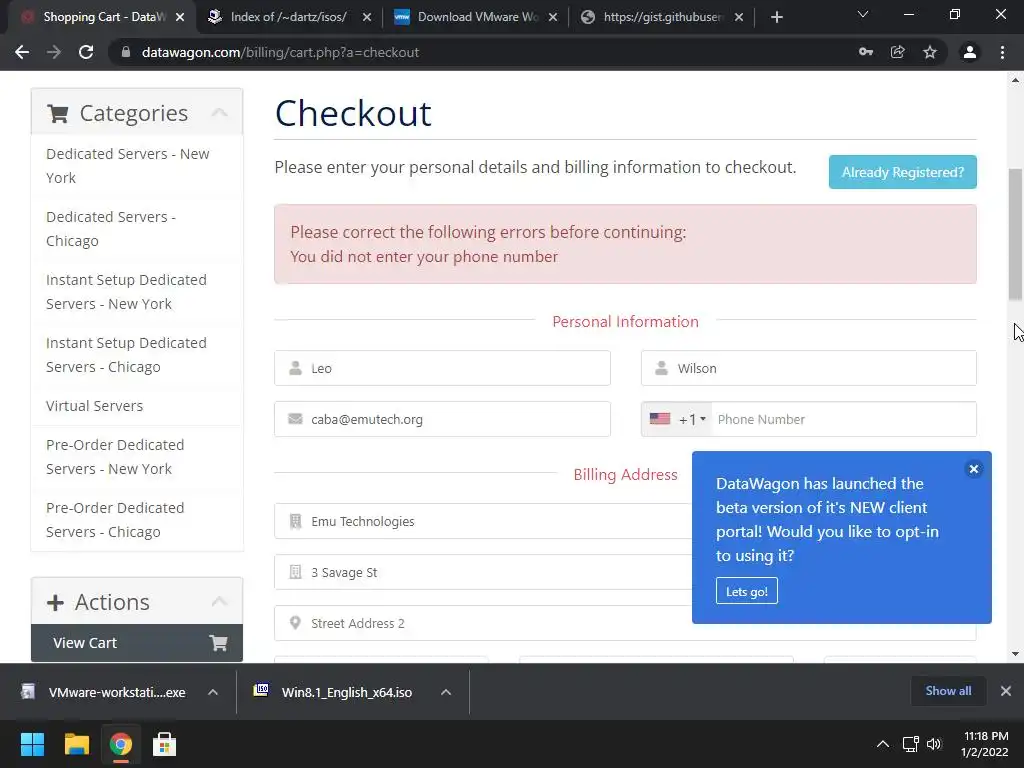Share this page via share icon

(898, 52)
